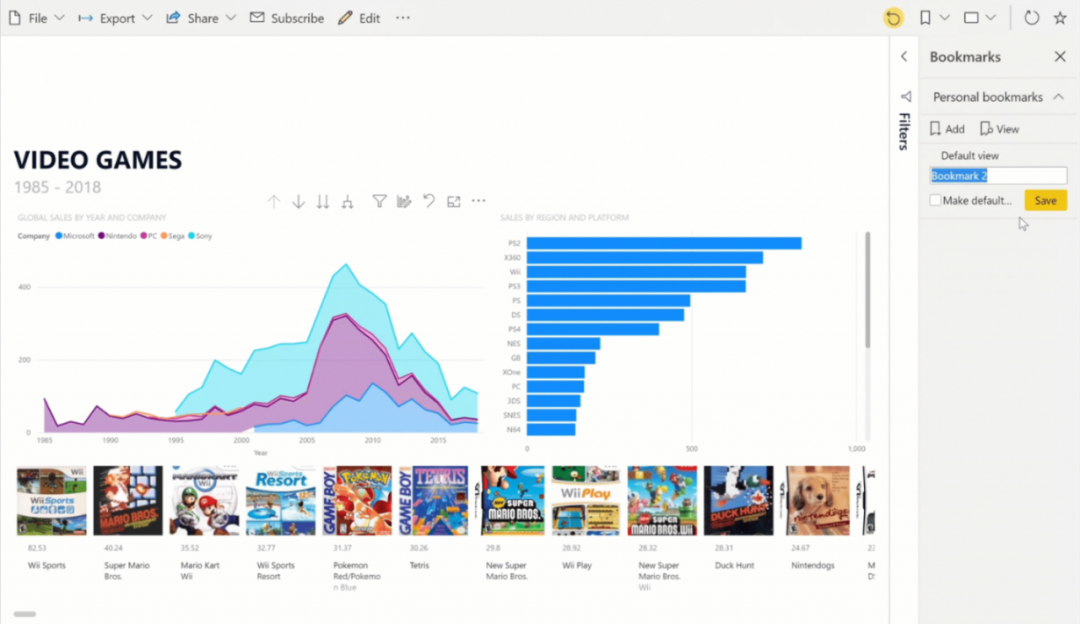Click the Bookmarks icon in top bar

925,18
